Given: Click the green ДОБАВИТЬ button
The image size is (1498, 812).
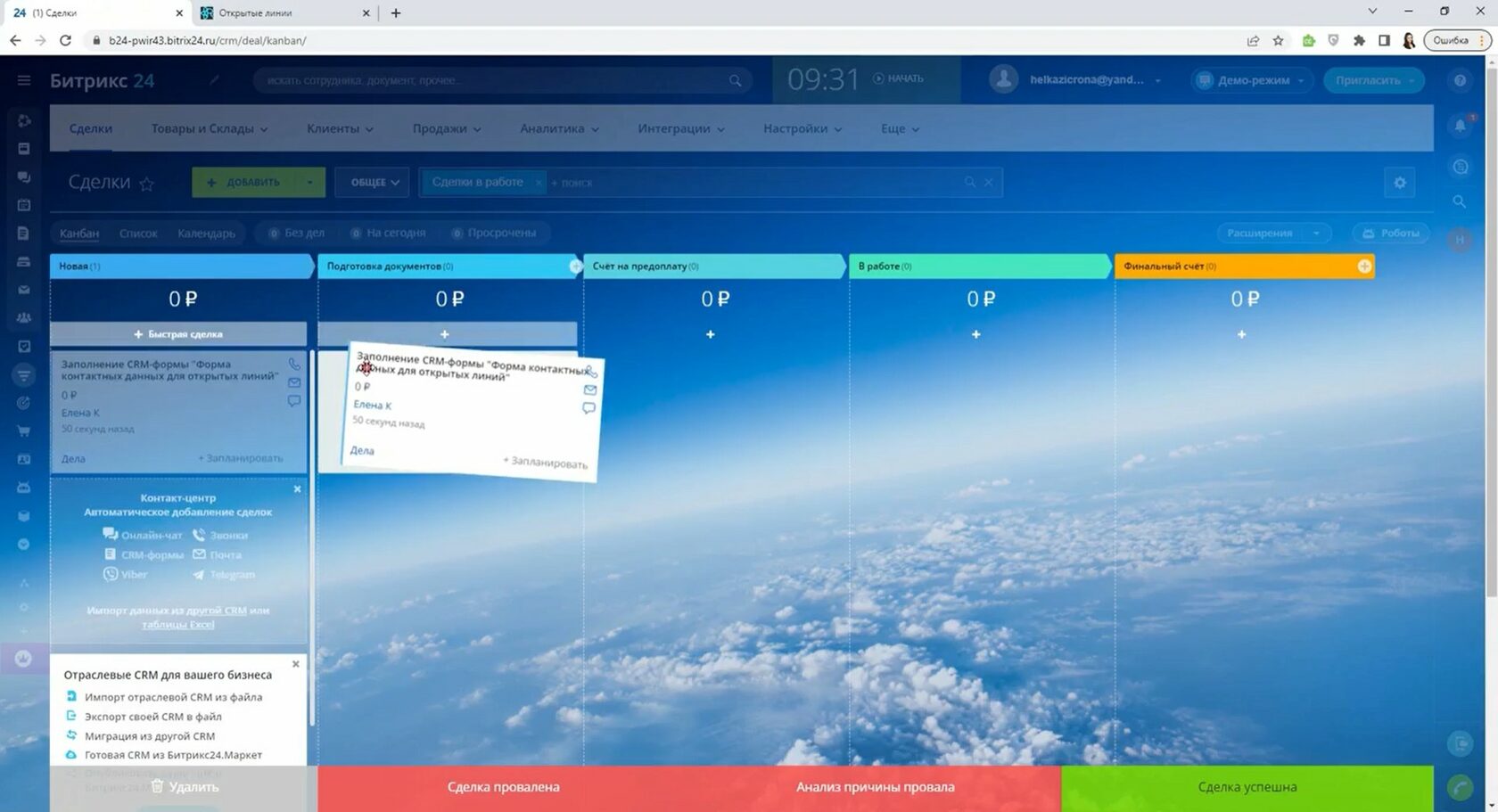Looking at the screenshot, I should [243, 183].
